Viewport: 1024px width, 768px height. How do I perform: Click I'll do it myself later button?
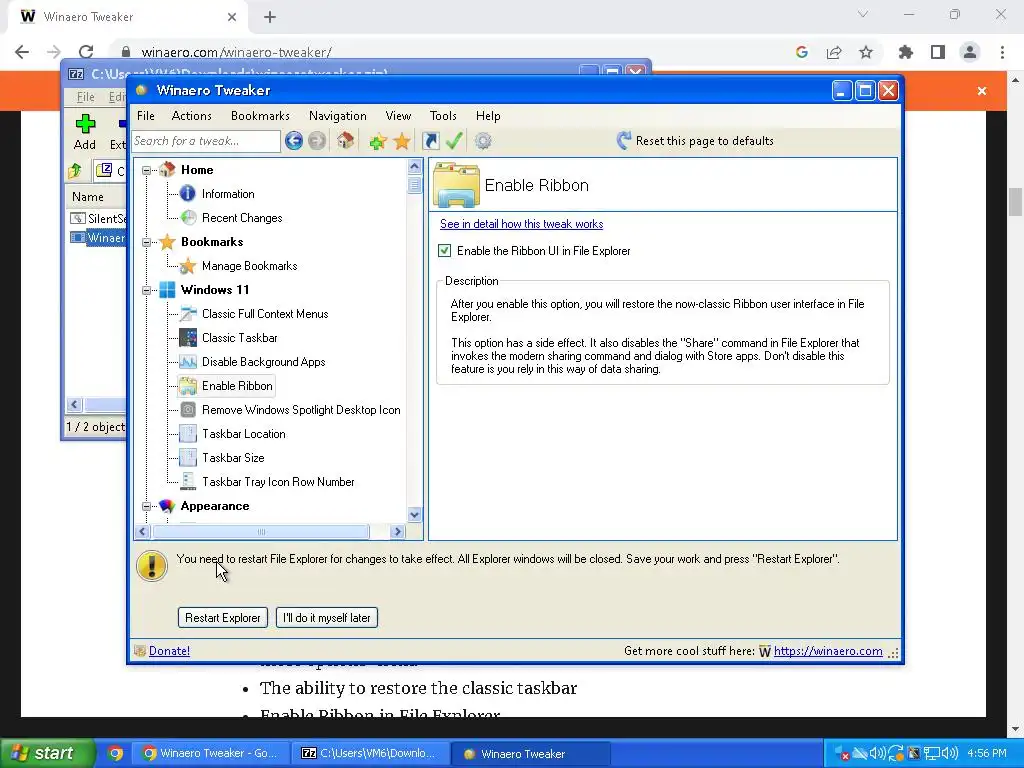click(x=327, y=618)
